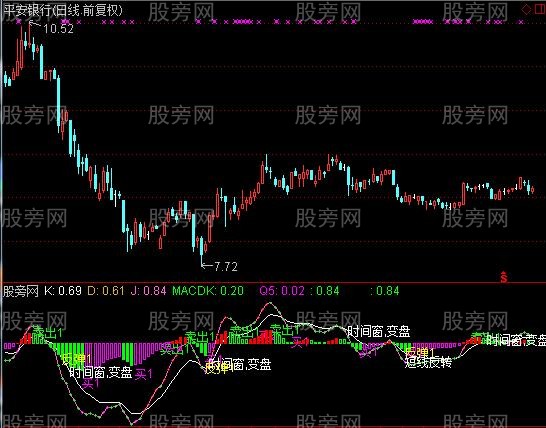Click the 7.72 low price label
This screenshot has height=428, width=546.
point(226,267)
